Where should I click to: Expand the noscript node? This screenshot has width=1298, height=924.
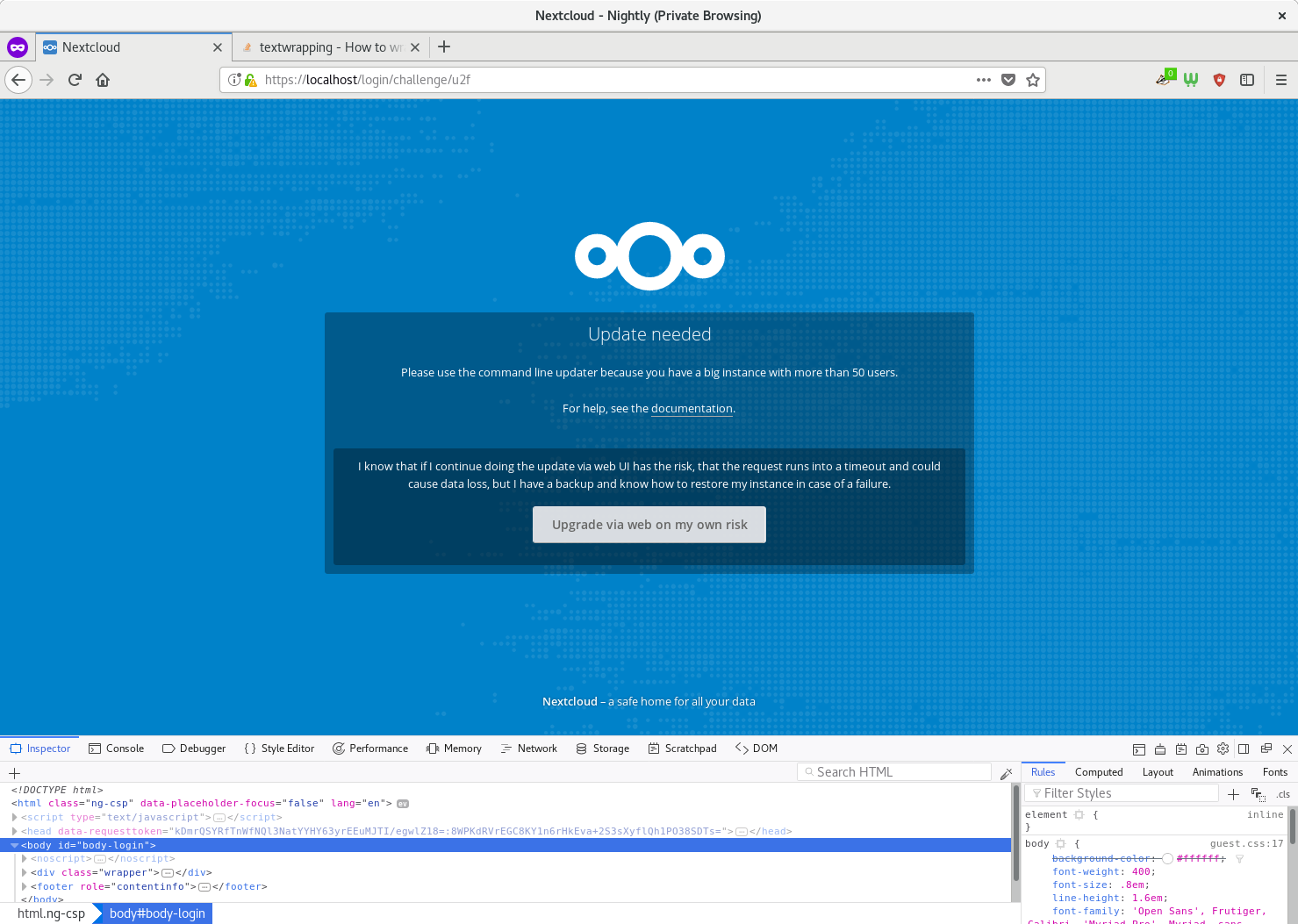(25, 859)
